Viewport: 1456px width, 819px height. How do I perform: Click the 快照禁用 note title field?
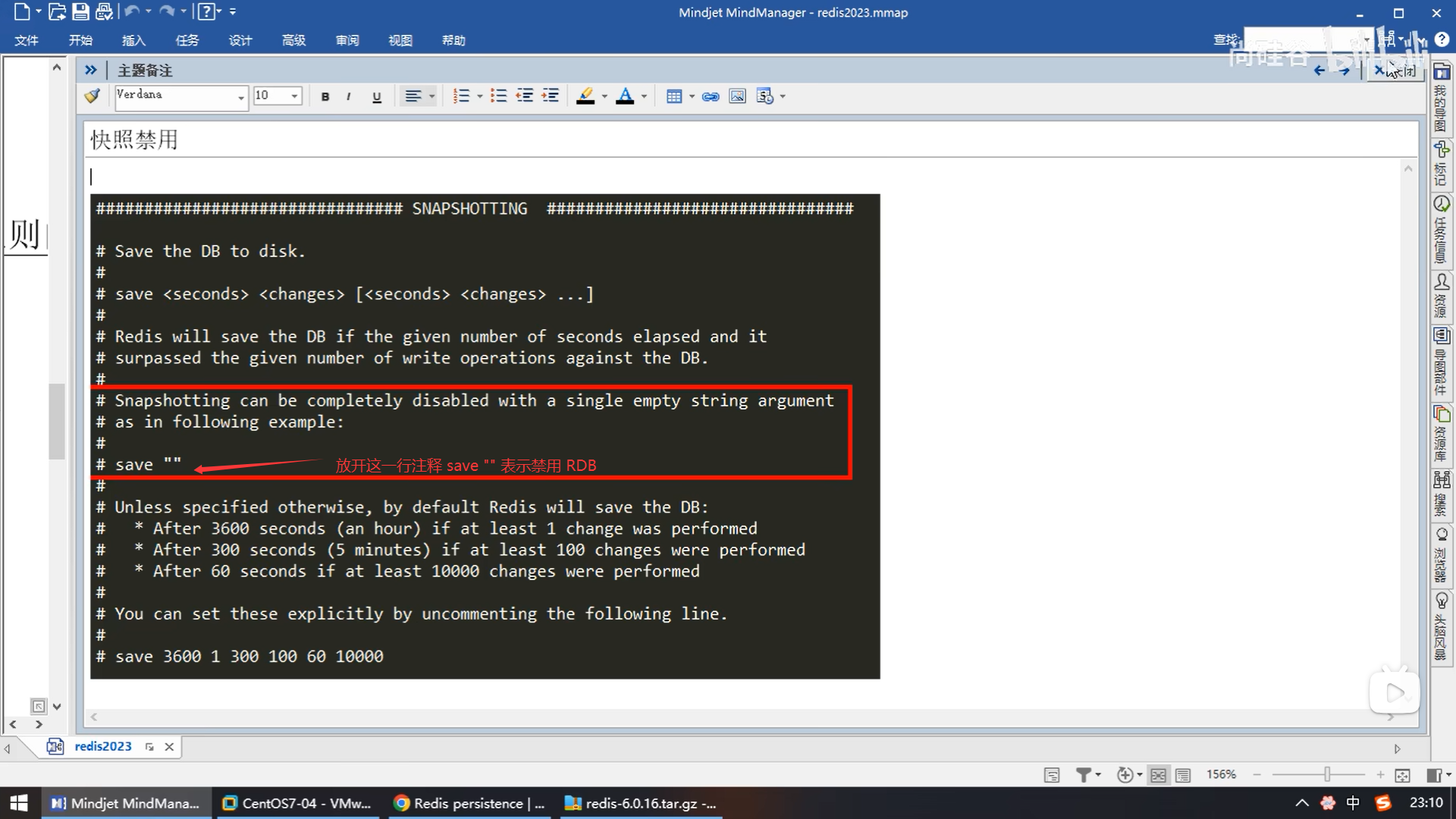pos(135,140)
